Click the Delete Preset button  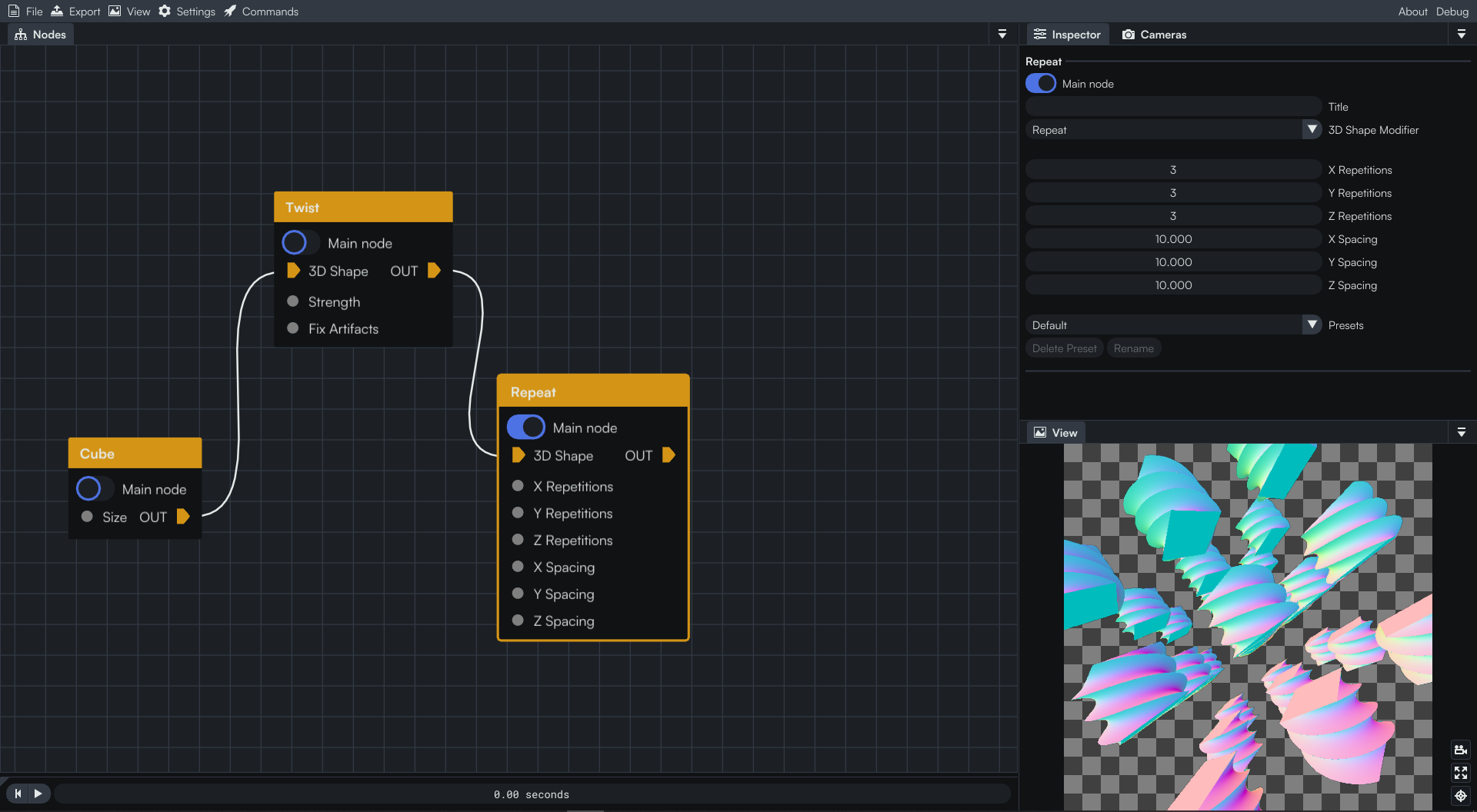tap(1065, 348)
